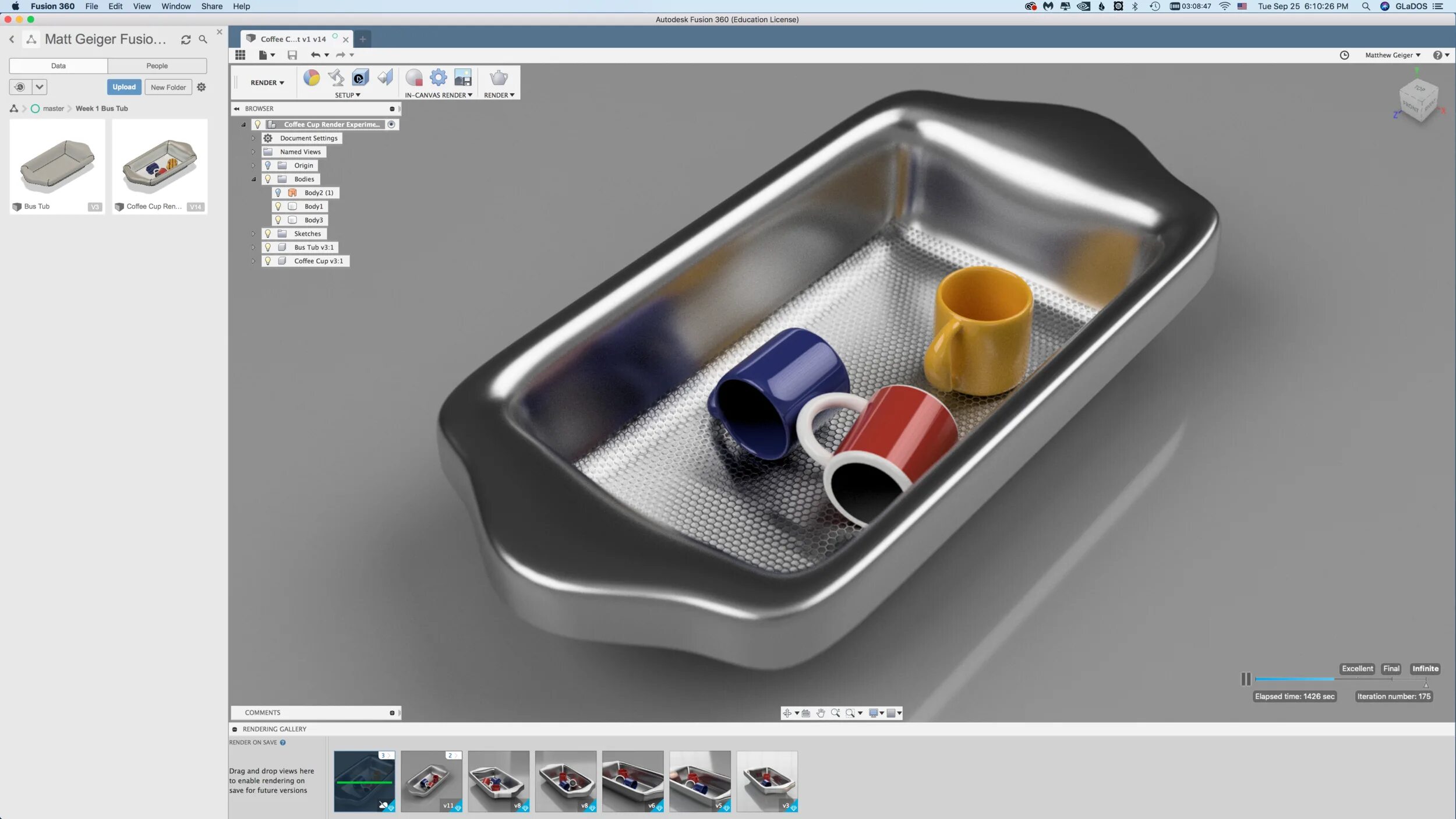Click the teapot Render icon
Viewport: 1456px width, 819px height.
499,77
